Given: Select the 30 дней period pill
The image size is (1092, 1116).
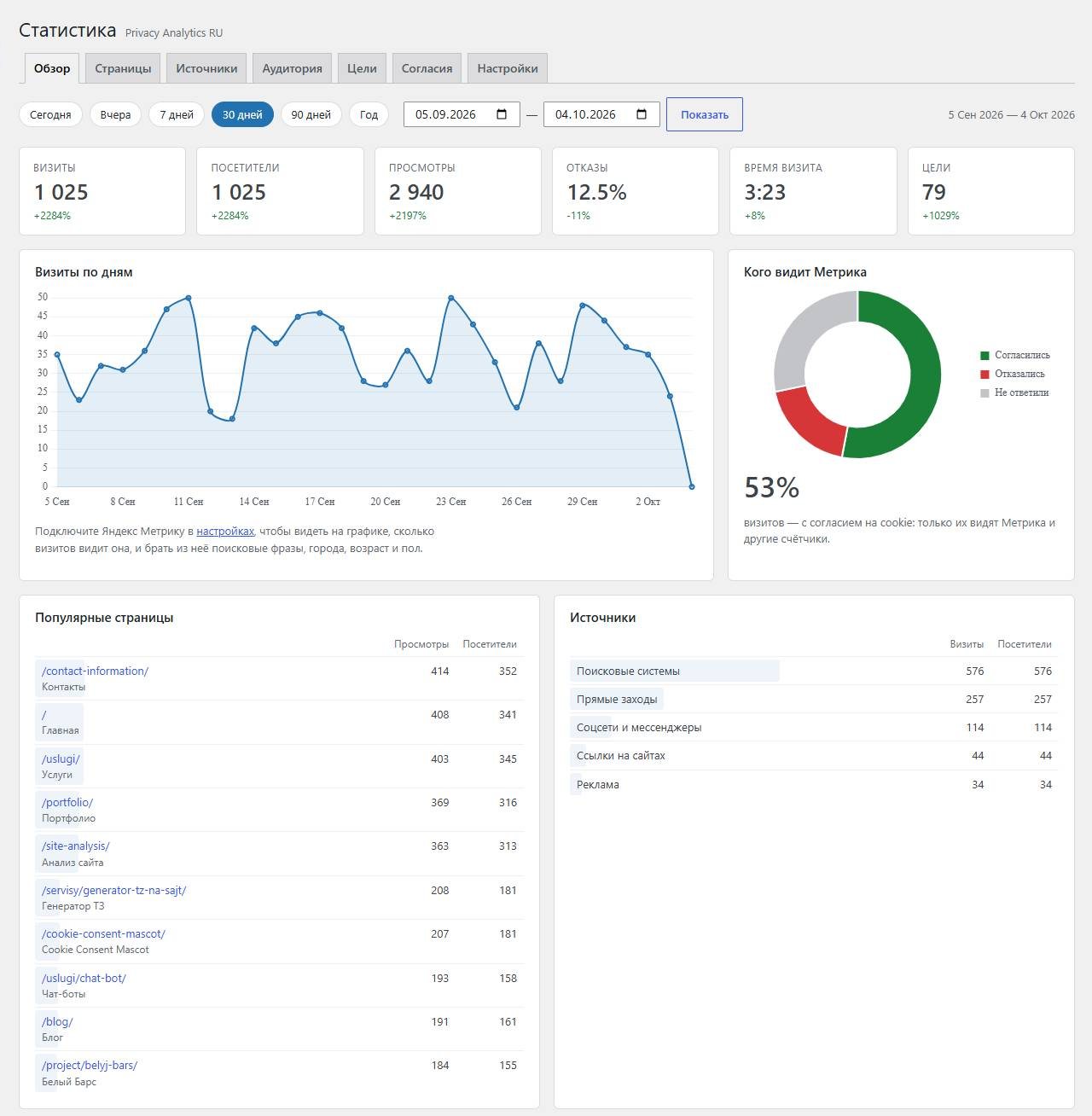Looking at the screenshot, I should [x=242, y=114].
